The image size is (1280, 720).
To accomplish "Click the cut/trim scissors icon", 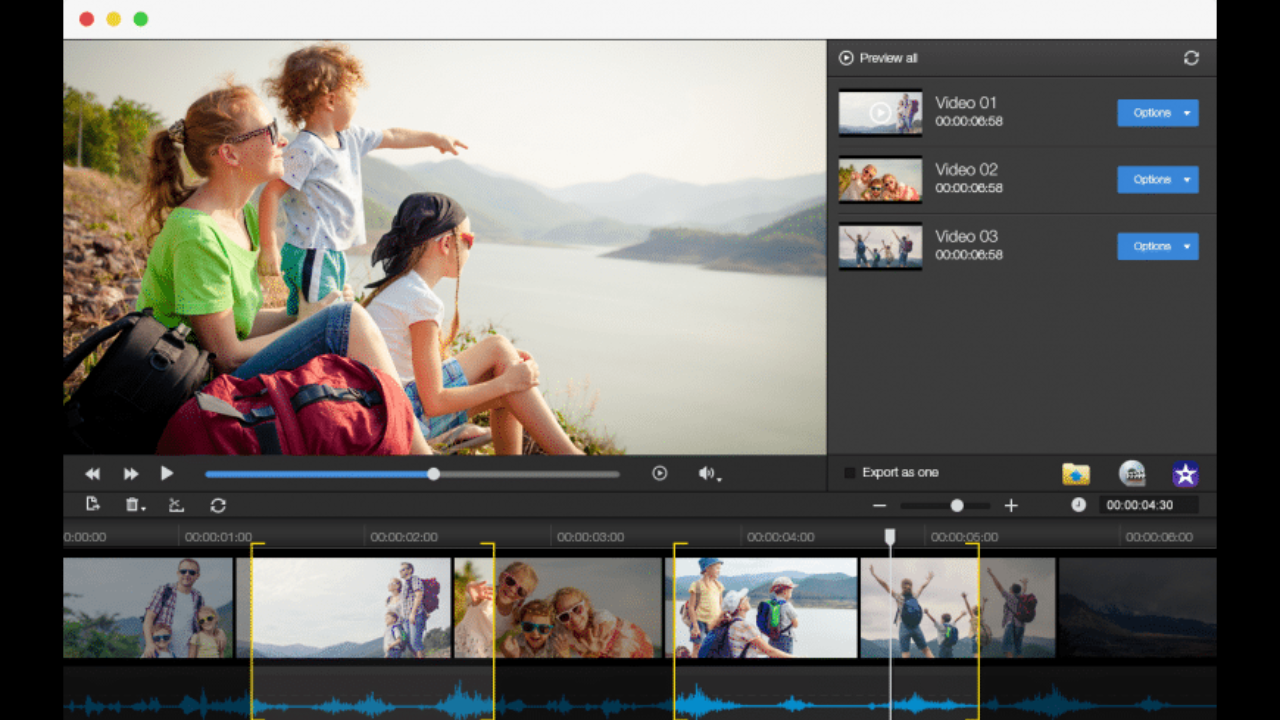I will coord(176,505).
